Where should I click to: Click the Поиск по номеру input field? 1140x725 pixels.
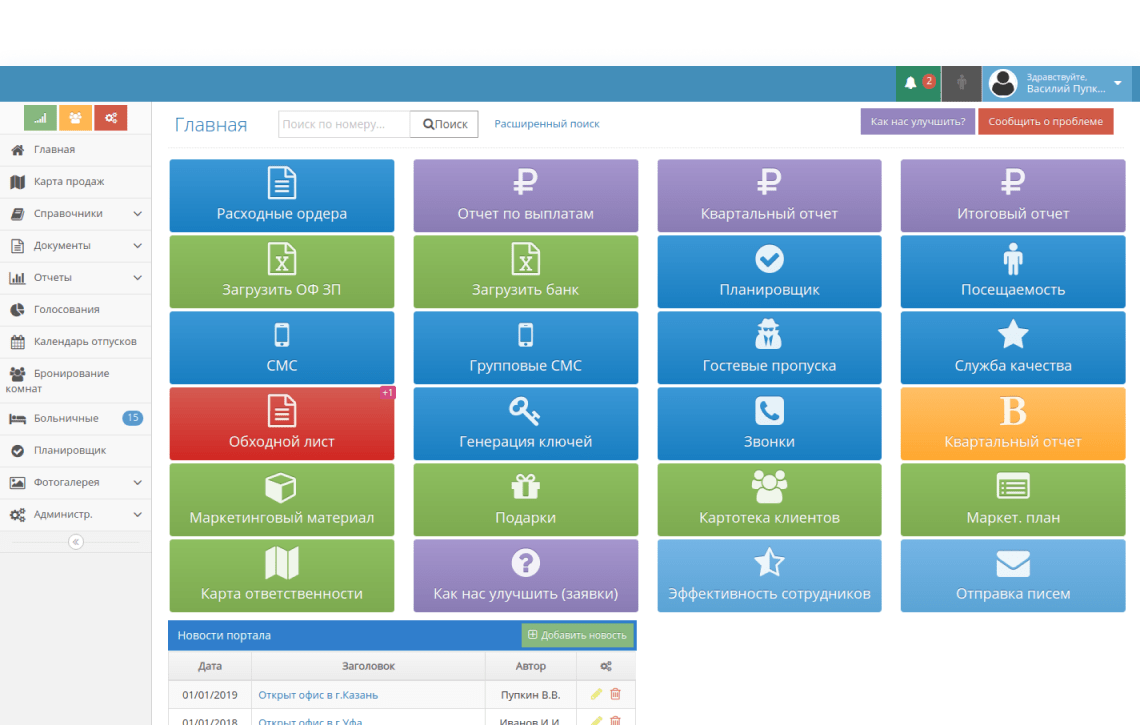tap(342, 124)
